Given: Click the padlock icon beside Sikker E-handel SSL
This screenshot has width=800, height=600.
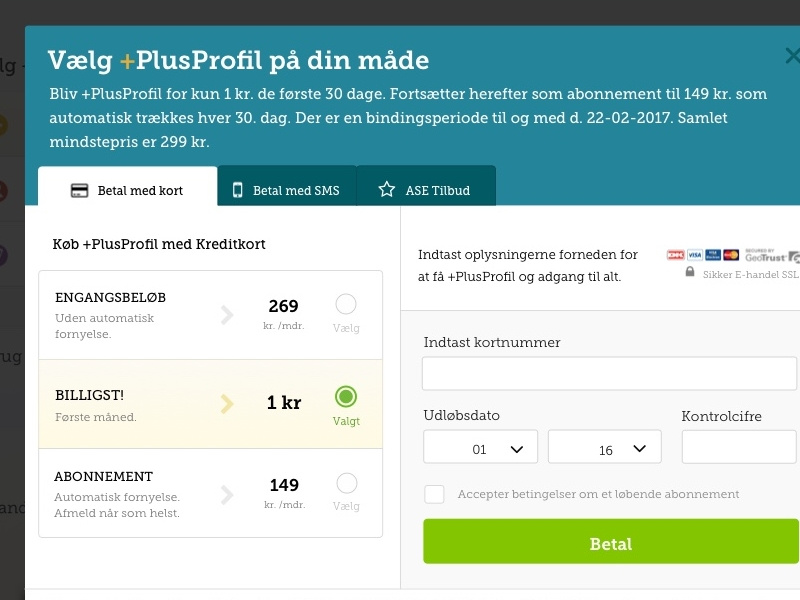Looking at the screenshot, I should pos(690,271).
